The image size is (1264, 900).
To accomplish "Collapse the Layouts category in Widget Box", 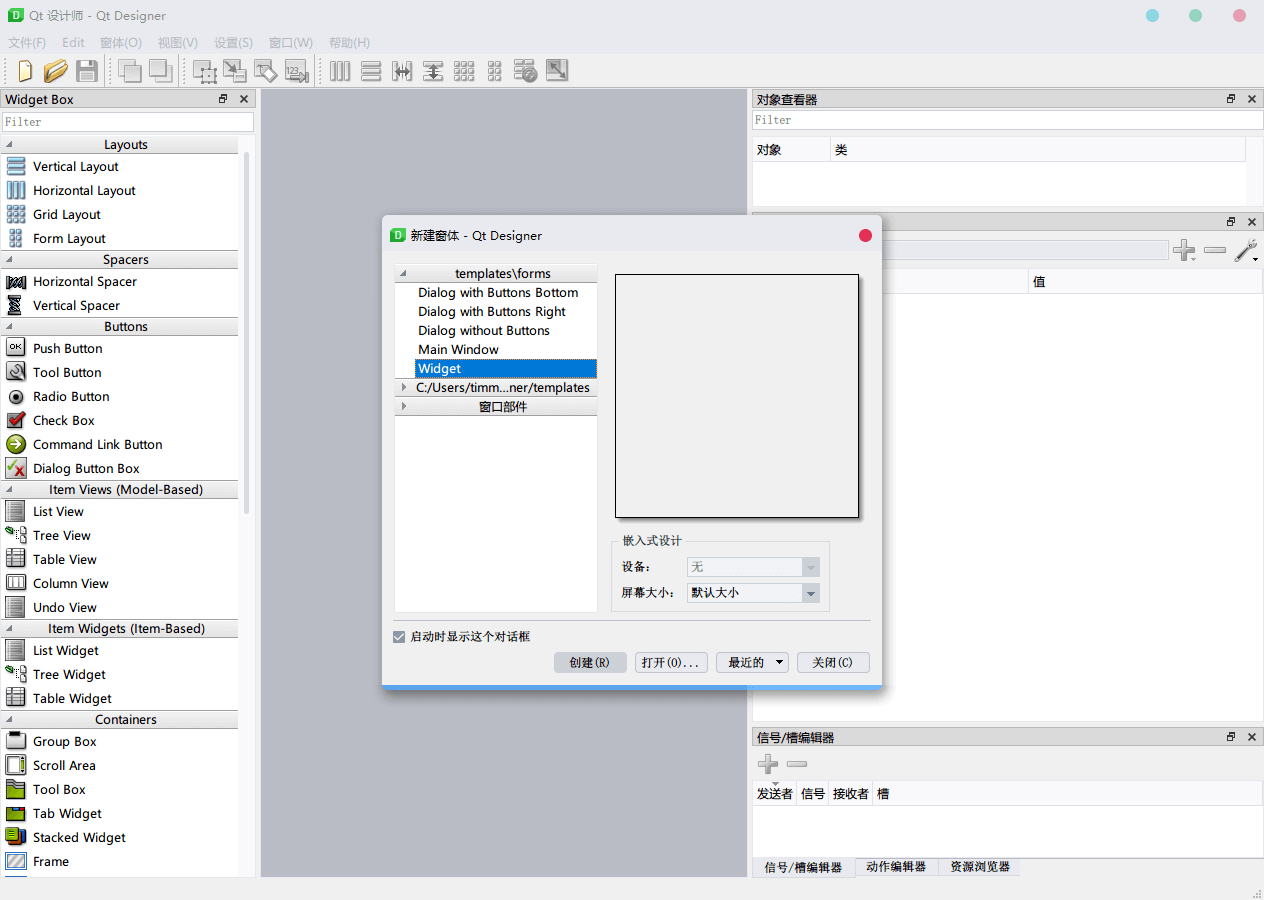I will [x=9, y=144].
